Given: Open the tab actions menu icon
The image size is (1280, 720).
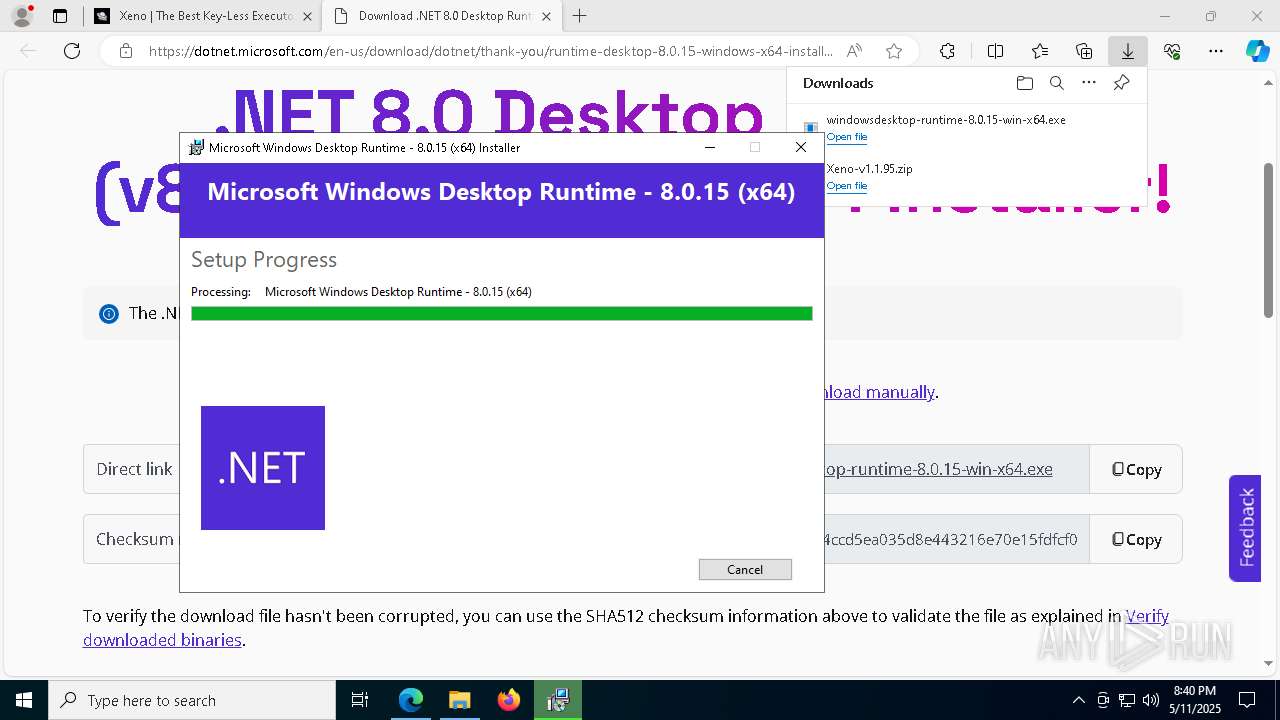Looking at the screenshot, I should click(60, 16).
